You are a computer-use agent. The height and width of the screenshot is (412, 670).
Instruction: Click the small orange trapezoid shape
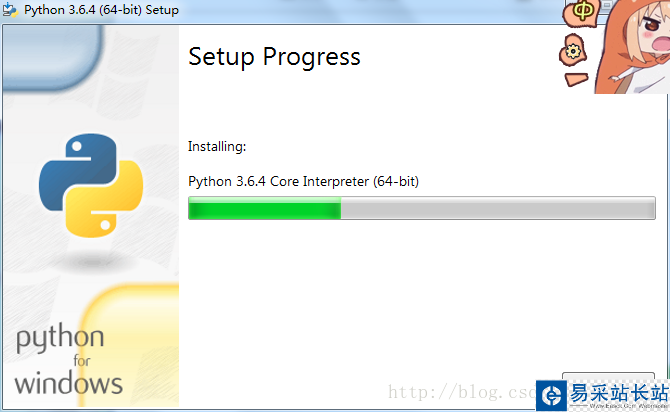point(576,79)
